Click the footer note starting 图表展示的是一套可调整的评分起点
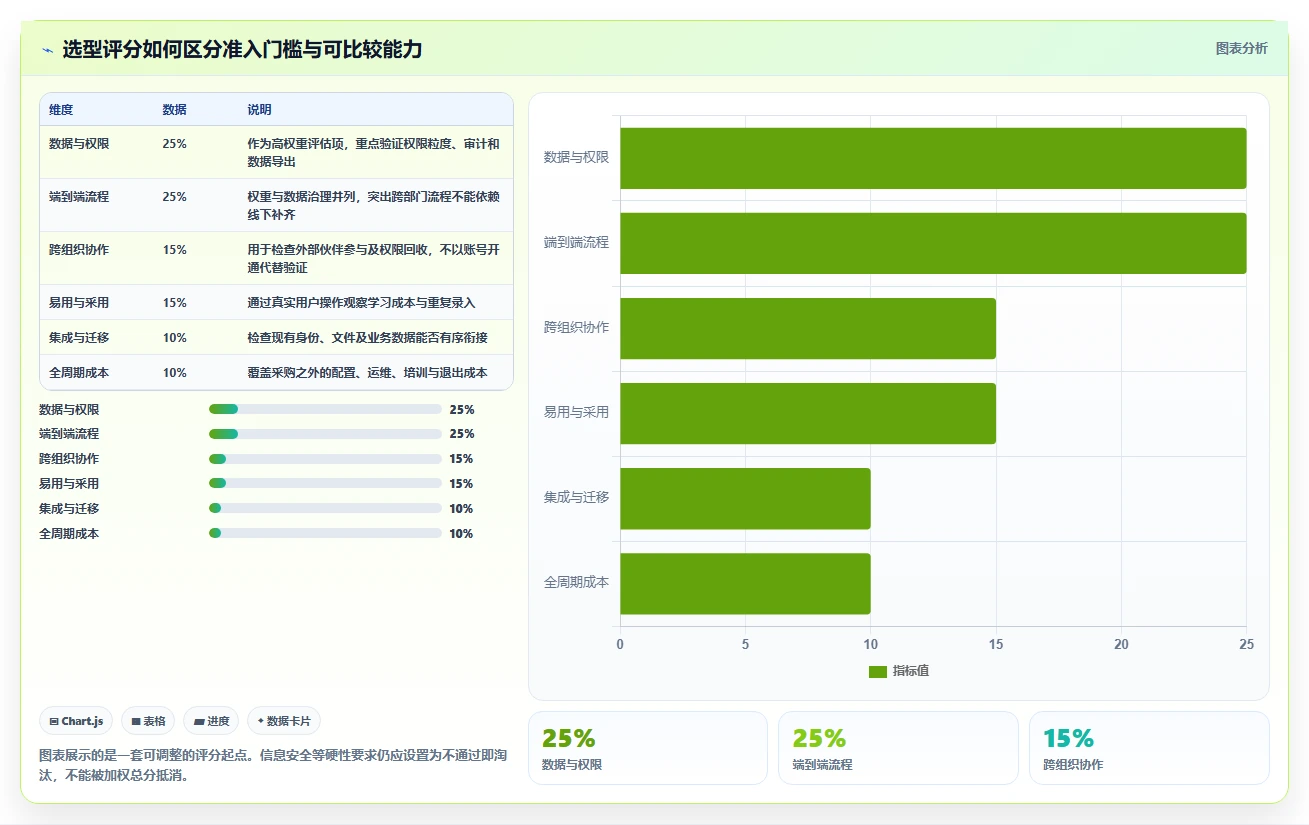 273,765
